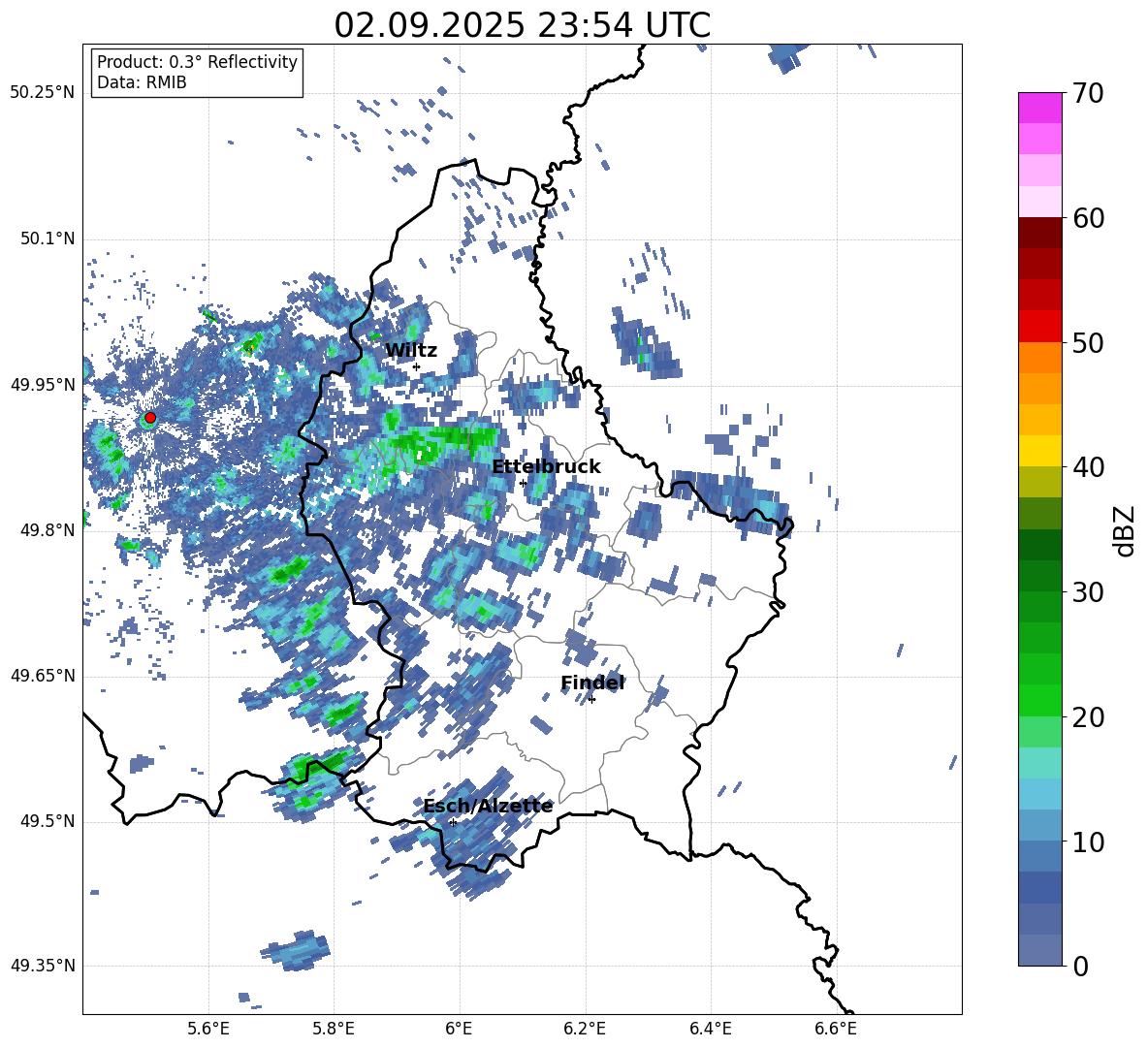1148x1048 pixels.
Task: Click the 6.2°E longitude label
Action: click(585, 1029)
